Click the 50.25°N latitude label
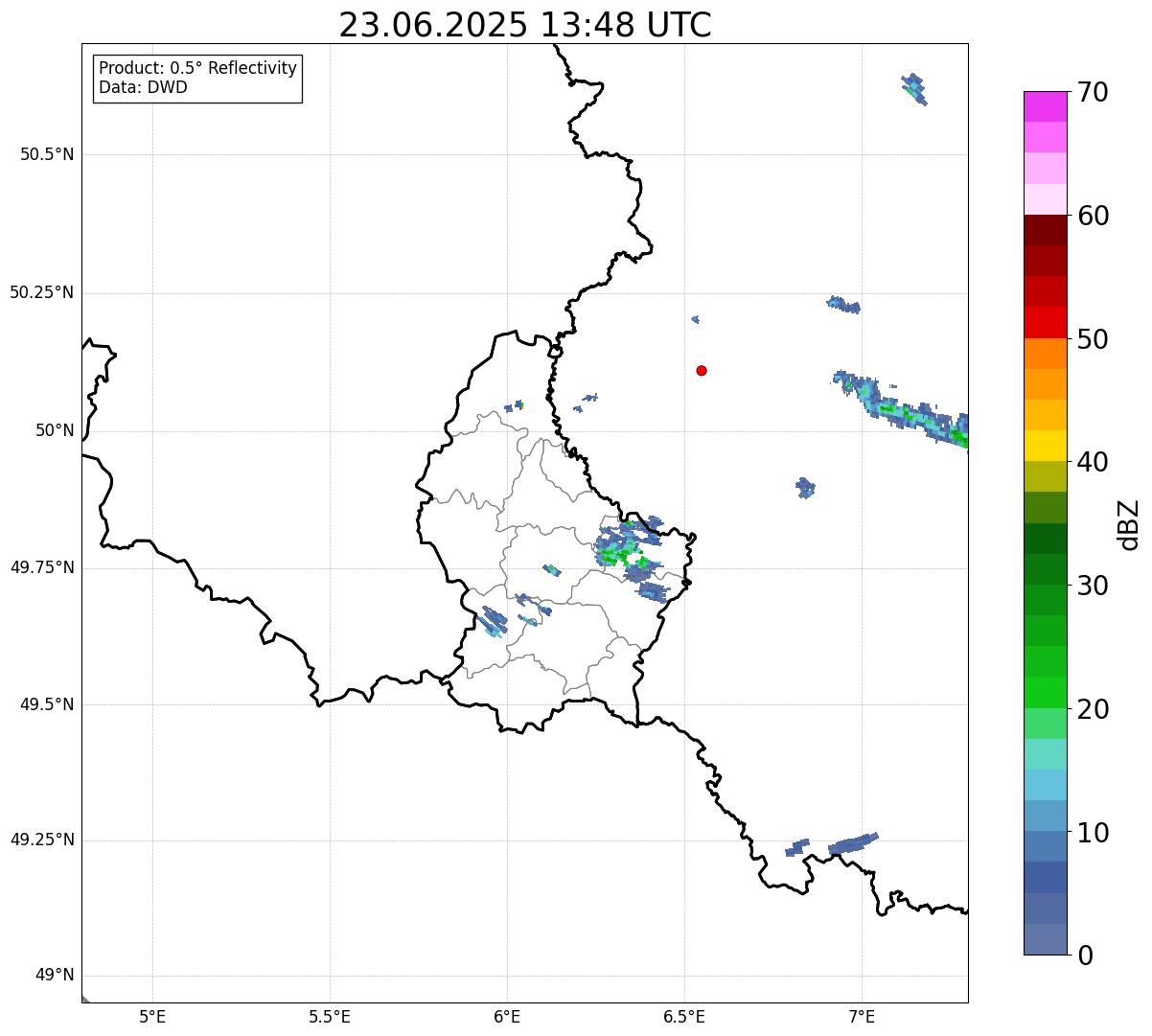This screenshot has width=1152, height=1036. pos(42,292)
